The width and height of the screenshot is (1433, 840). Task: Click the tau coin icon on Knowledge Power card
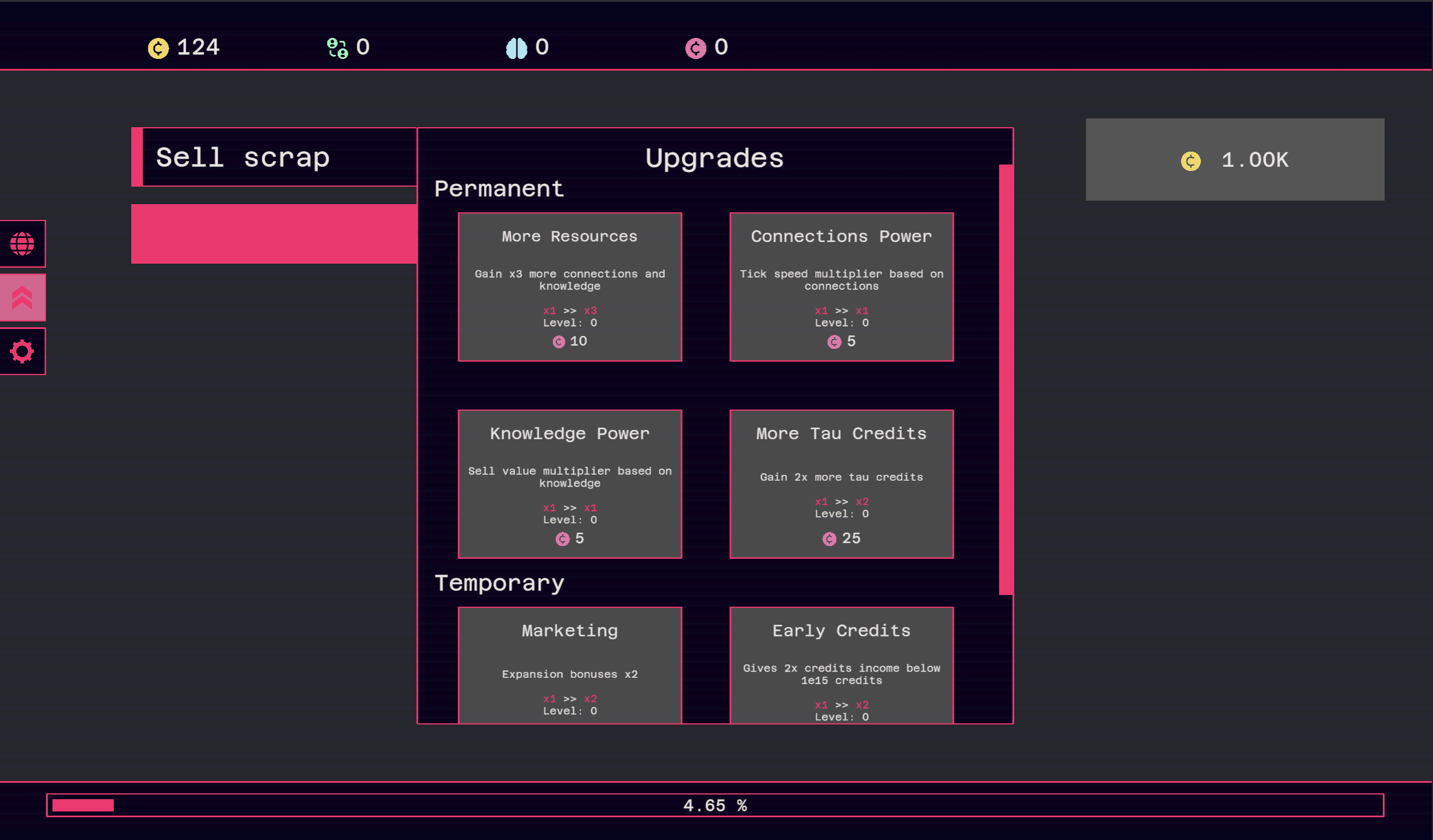(562, 539)
